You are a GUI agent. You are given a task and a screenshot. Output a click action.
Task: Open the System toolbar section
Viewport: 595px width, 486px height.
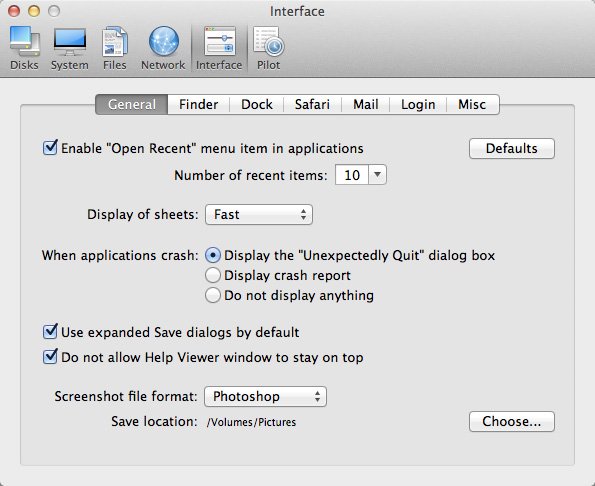pyautogui.click(x=70, y=48)
